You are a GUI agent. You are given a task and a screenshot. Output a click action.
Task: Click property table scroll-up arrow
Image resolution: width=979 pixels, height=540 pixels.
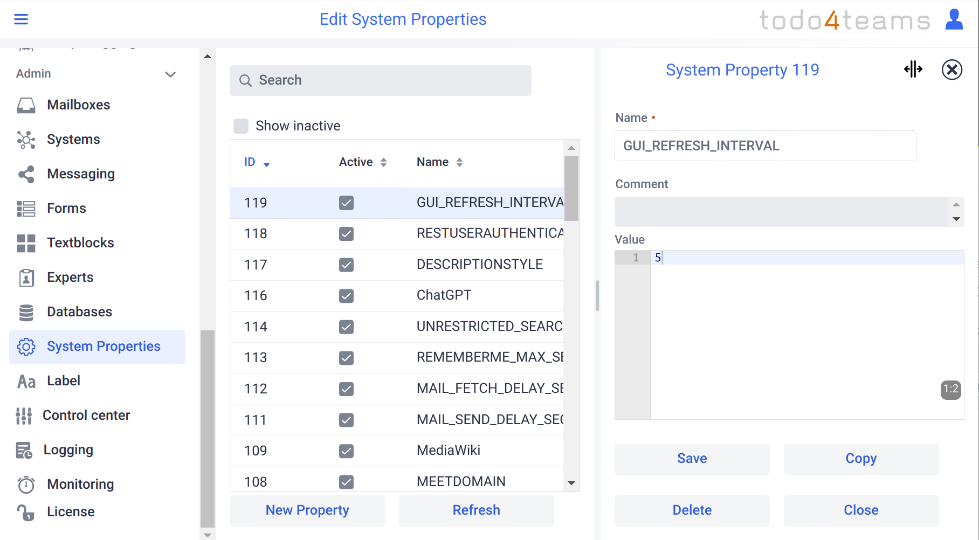pyautogui.click(x=571, y=148)
